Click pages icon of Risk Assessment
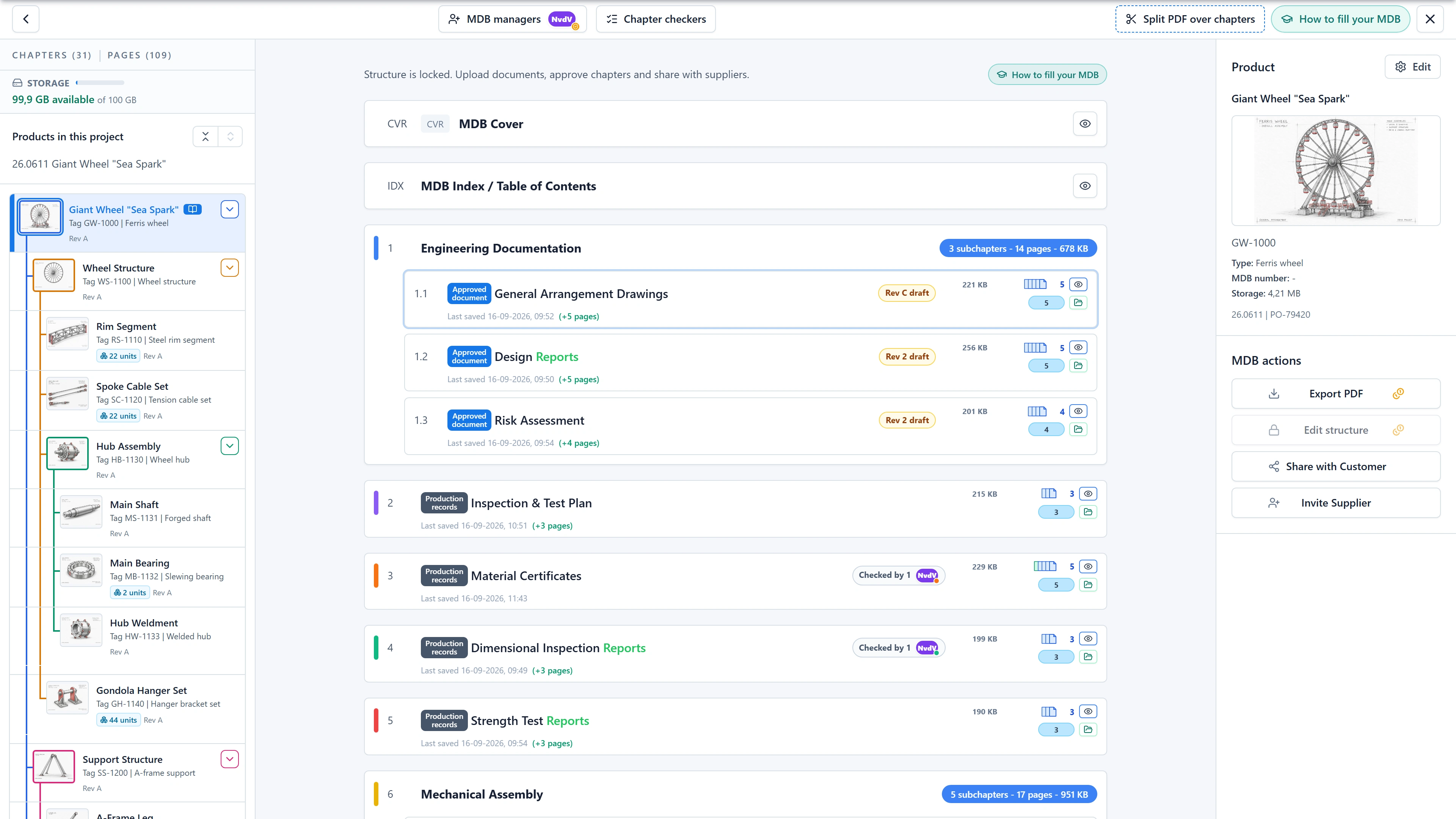The width and height of the screenshot is (1456, 819). tap(1037, 411)
